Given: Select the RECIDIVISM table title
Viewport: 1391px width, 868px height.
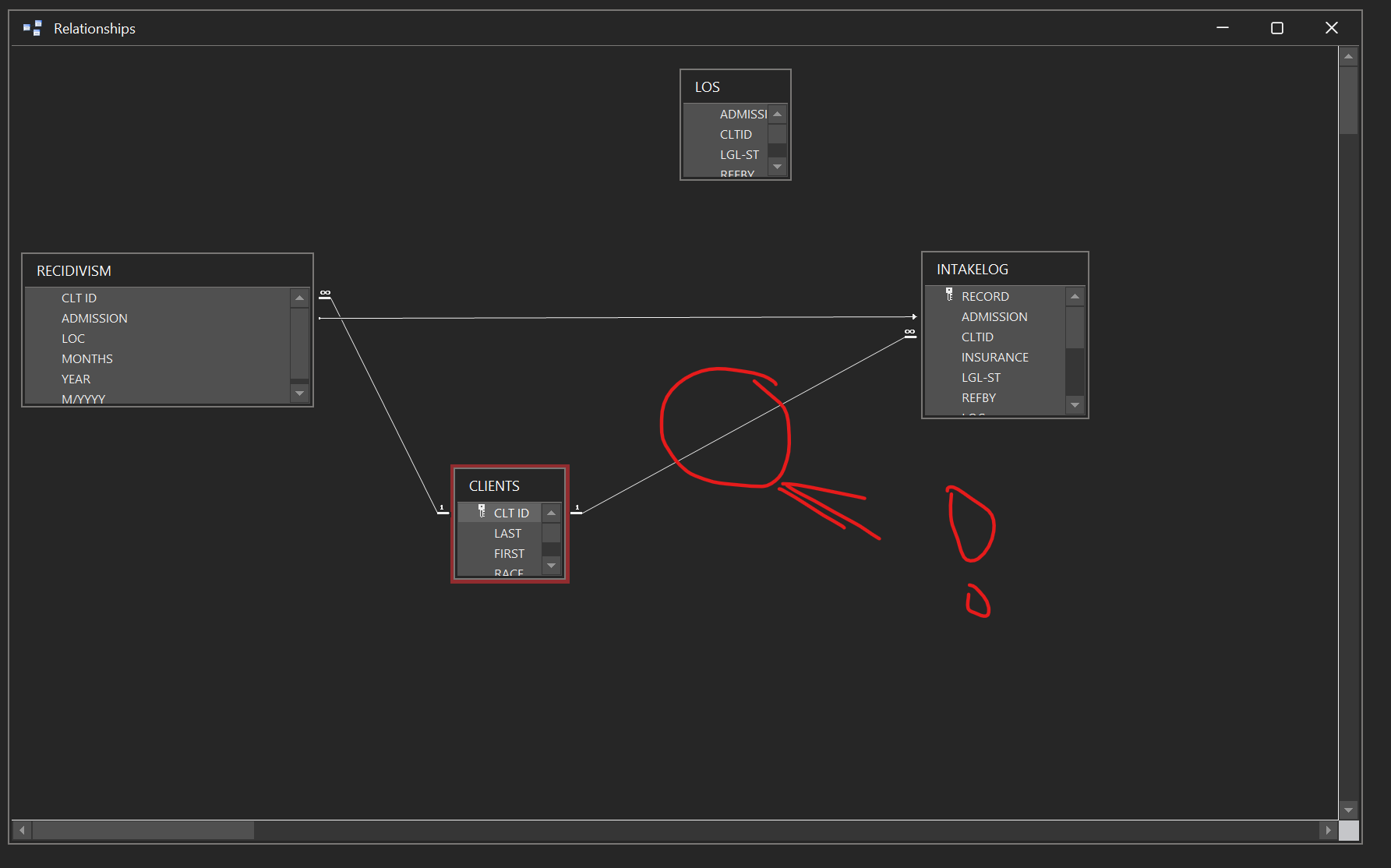Looking at the screenshot, I should pyautogui.click(x=74, y=271).
